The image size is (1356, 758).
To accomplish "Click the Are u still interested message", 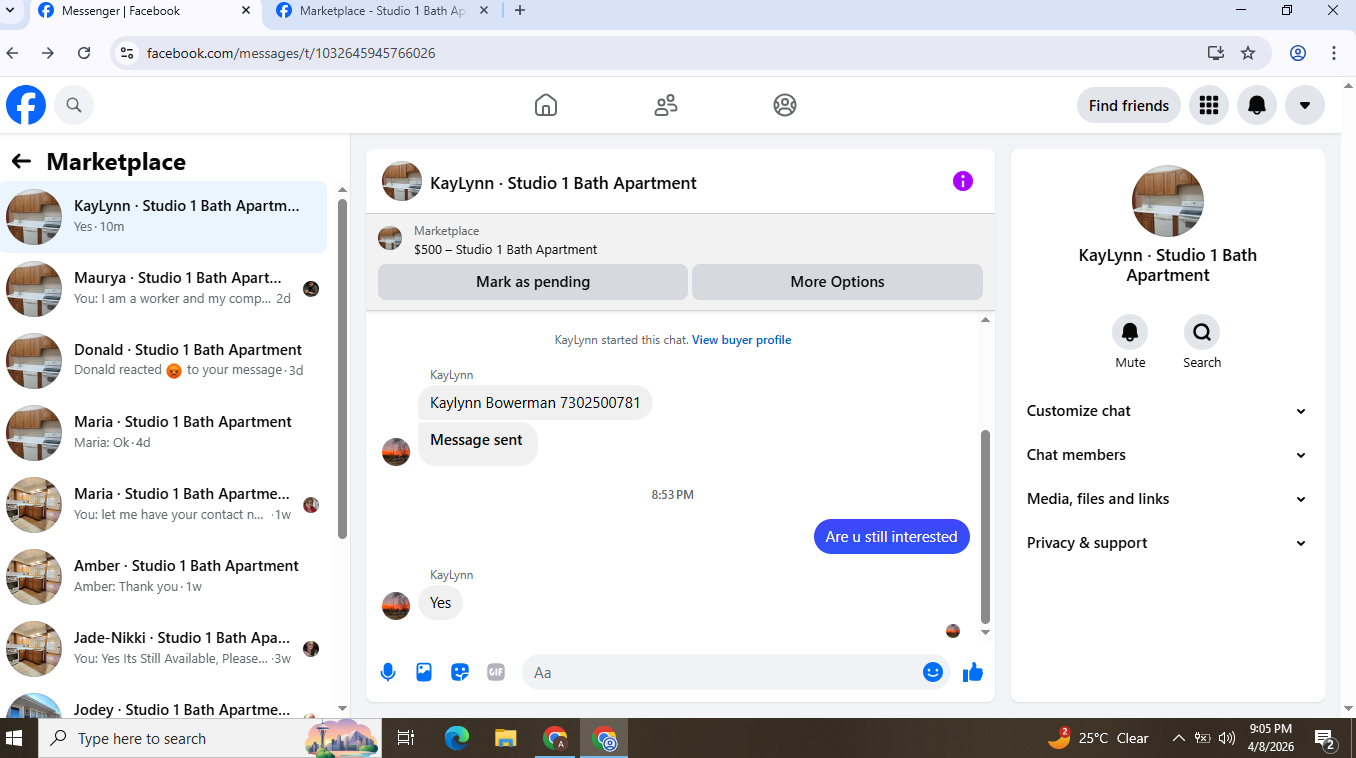I will click(891, 537).
